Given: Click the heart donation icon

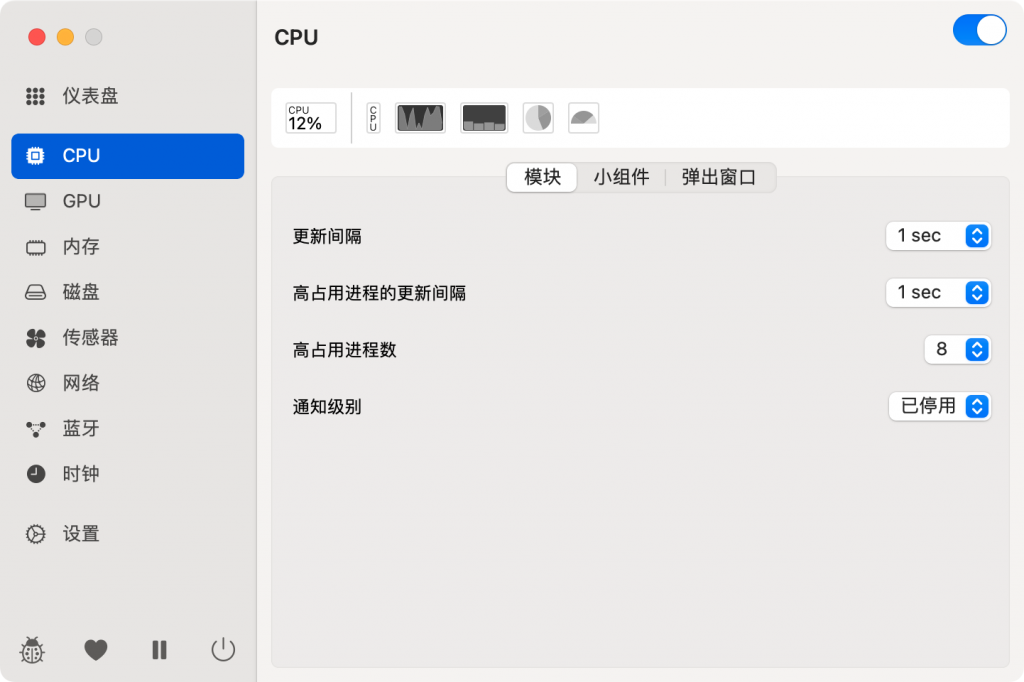Looking at the screenshot, I should pos(95,650).
